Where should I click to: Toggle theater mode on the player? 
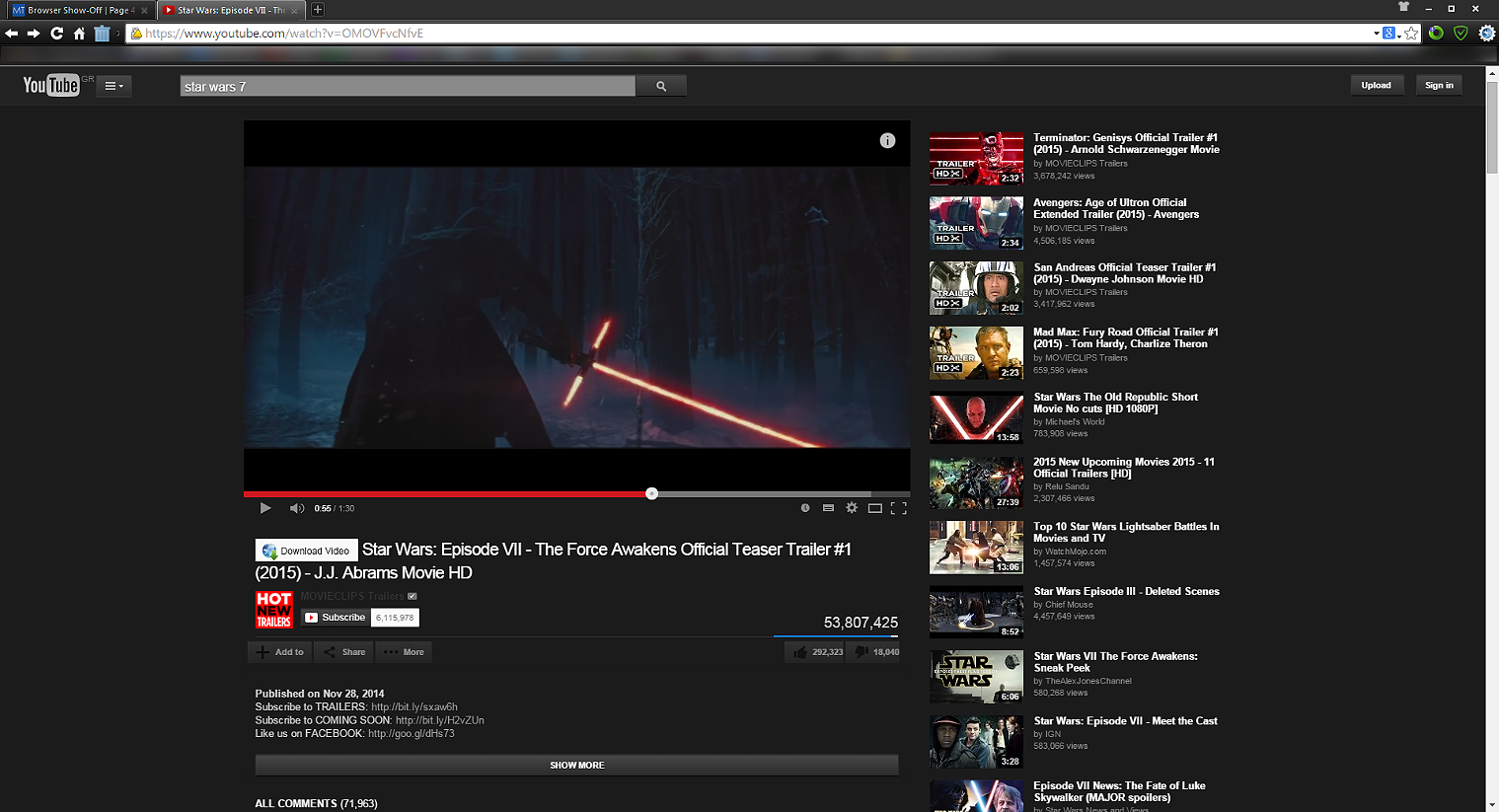click(874, 508)
